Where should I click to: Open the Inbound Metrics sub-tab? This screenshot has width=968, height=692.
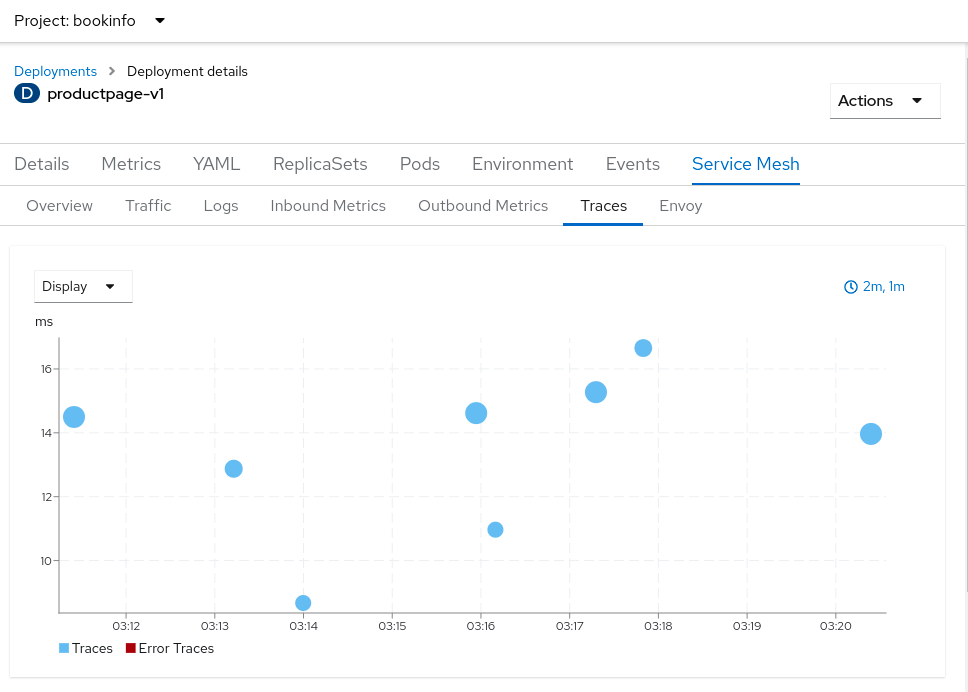[x=328, y=206]
